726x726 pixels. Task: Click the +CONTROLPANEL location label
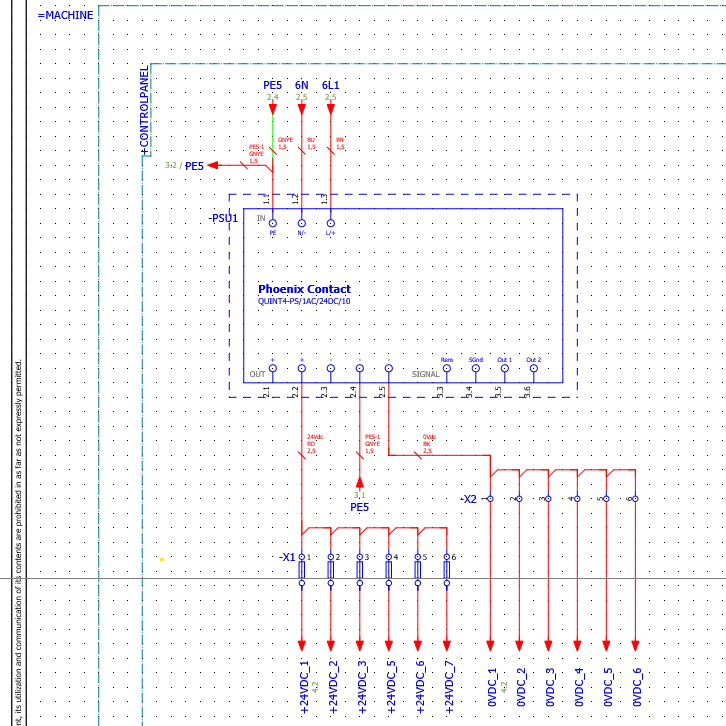pos(144,110)
